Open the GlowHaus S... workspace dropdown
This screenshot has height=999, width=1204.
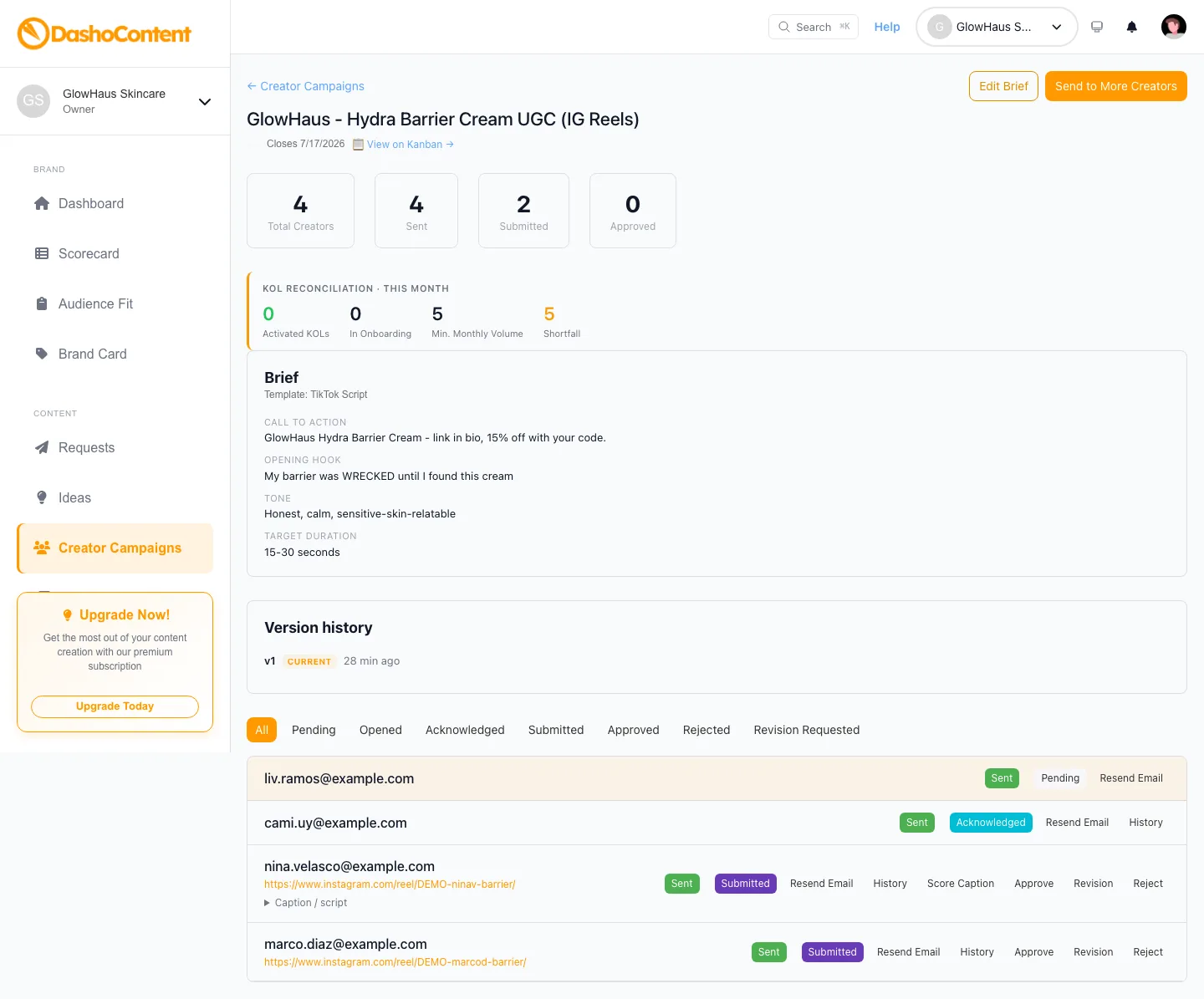[x=997, y=27]
